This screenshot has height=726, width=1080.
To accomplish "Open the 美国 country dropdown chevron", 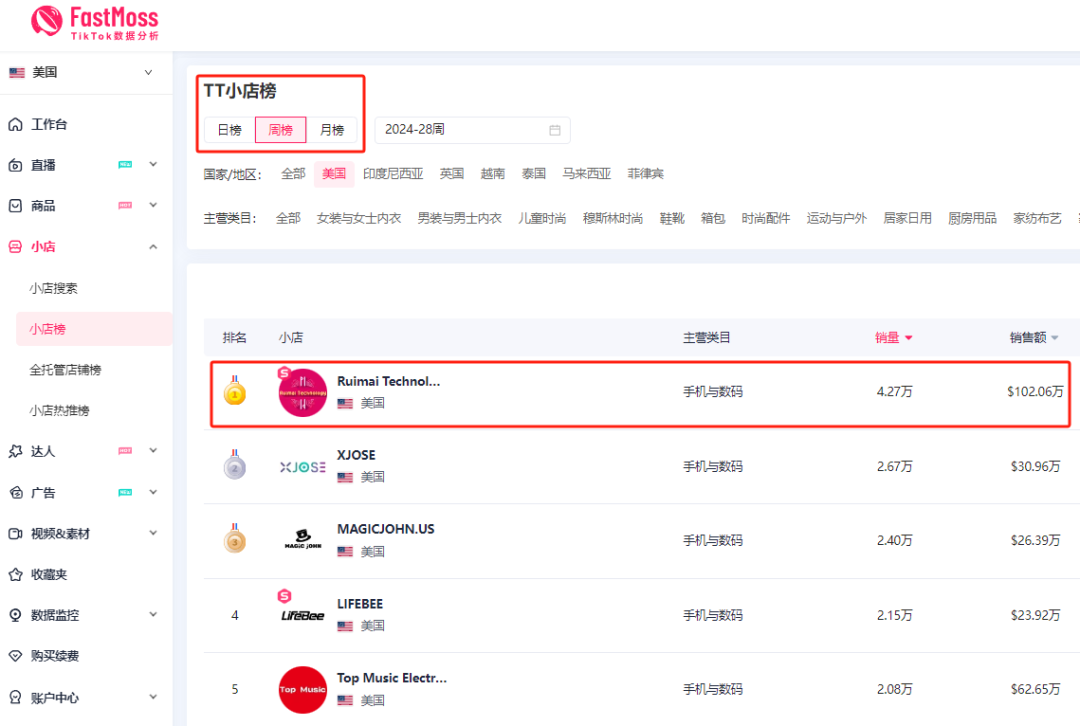I will [148, 72].
